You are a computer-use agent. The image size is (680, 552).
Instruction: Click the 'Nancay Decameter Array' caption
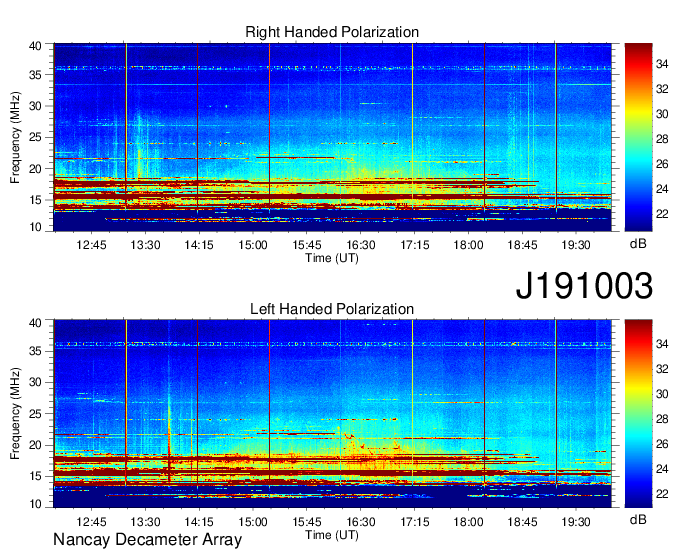point(147,540)
